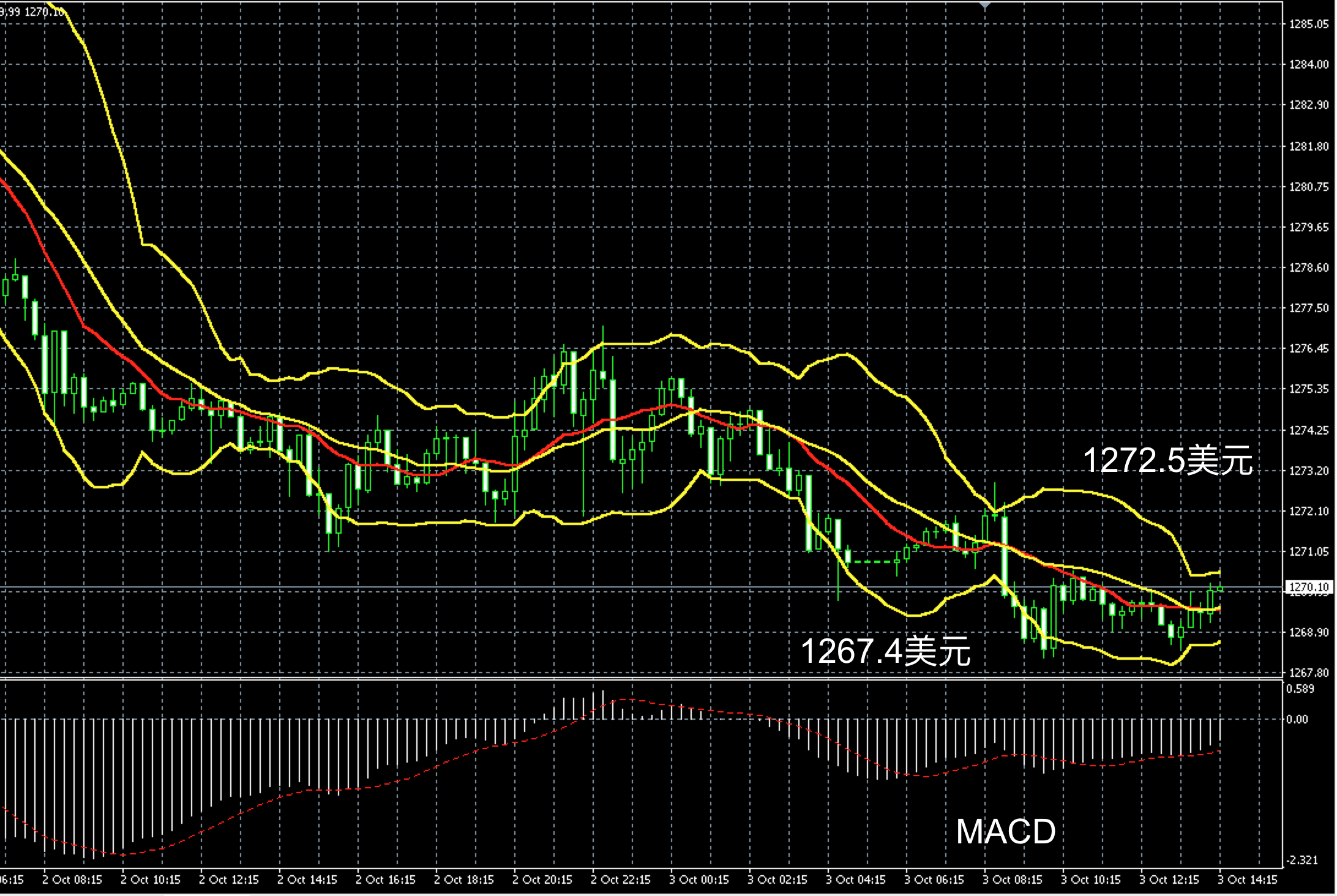
Task: Click the MACD zero level label 0.00
Action: click(1297, 719)
